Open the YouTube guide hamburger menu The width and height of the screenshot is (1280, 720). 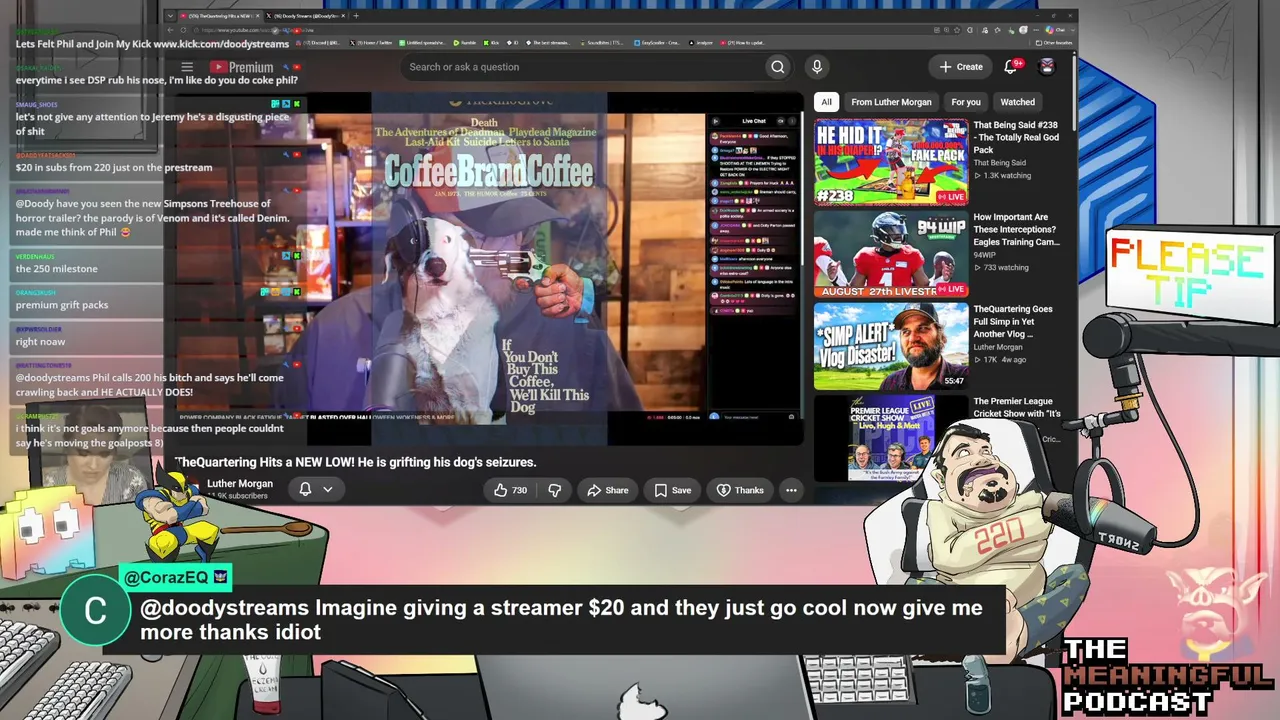click(x=187, y=67)
